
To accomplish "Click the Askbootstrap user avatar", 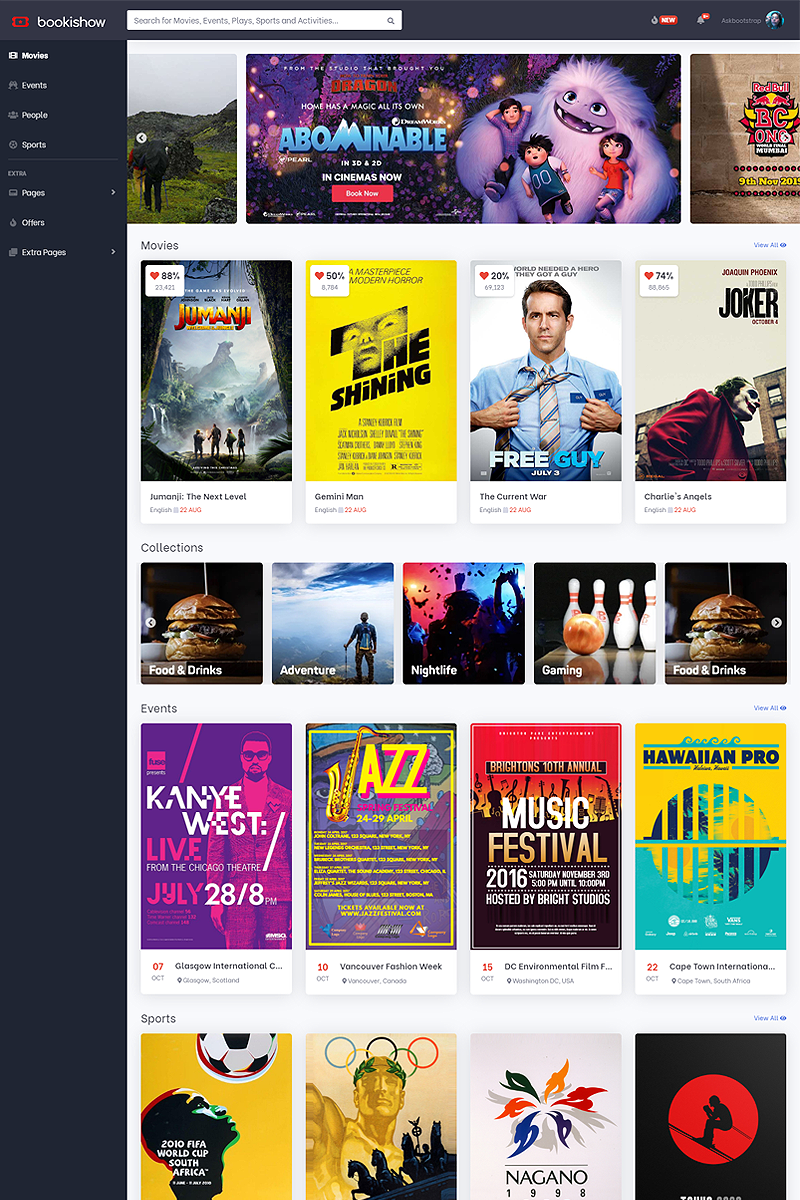I will pos(774,20).
